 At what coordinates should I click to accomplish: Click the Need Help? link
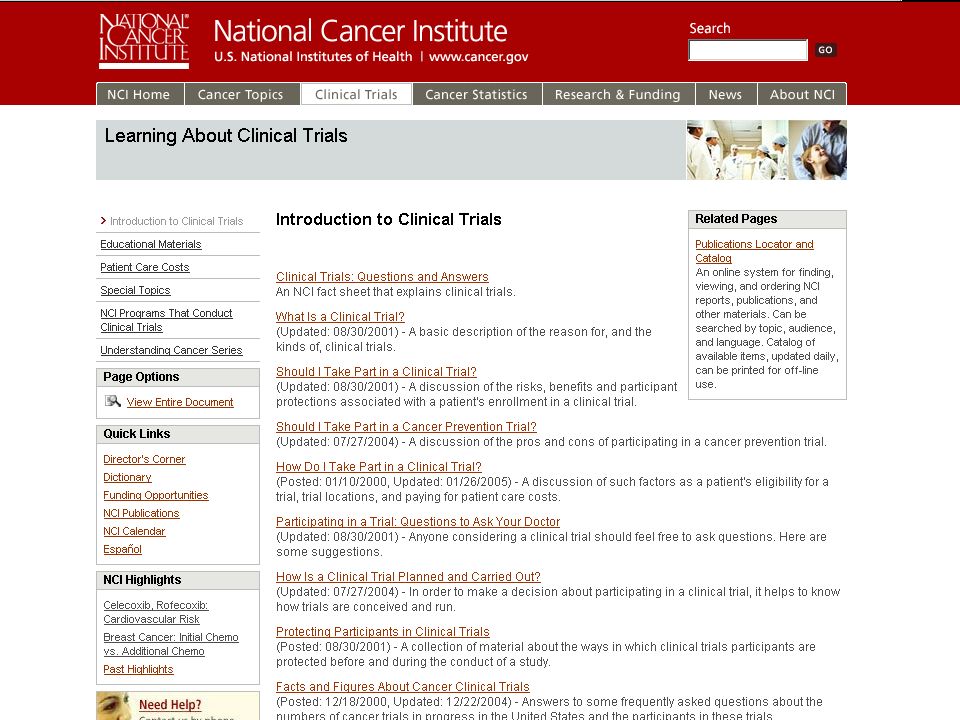tap(170, 705)
